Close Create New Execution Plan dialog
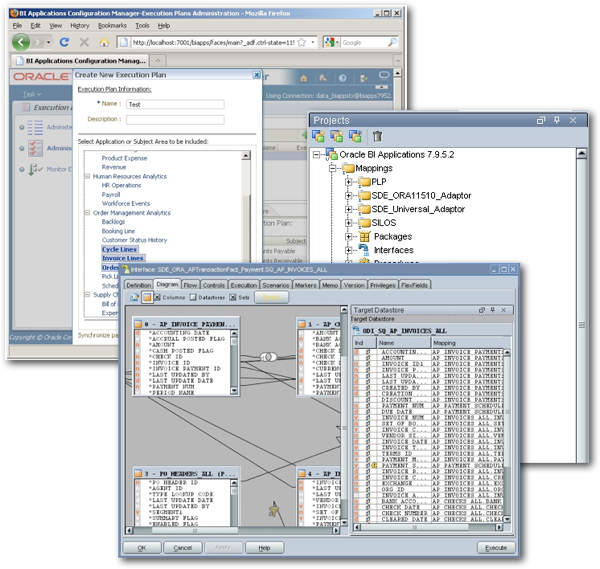Image resolution: width=600 pixels, height=569 pixels. pyautogui.click(x=256, y=75)
